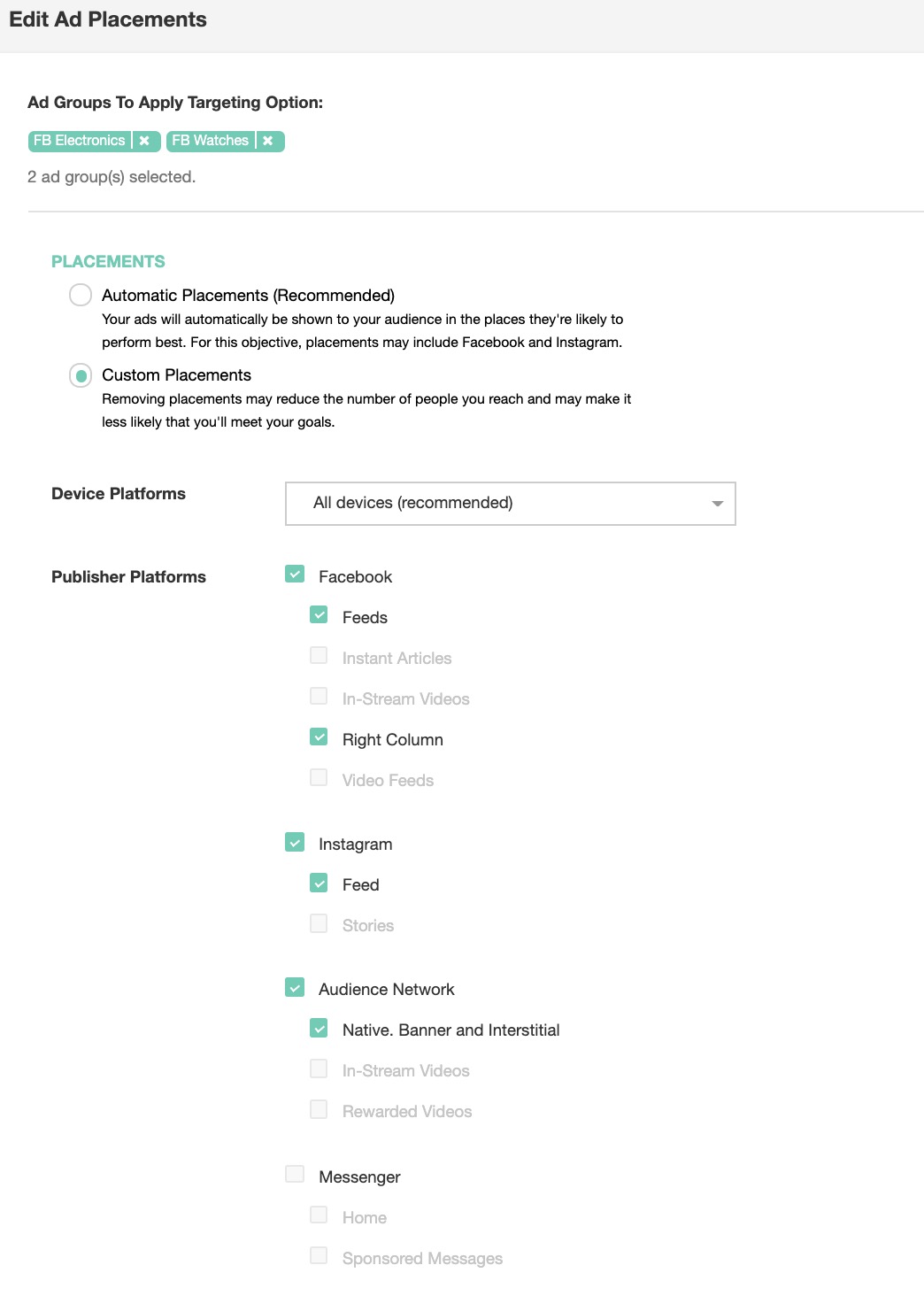The width and height of the screenshot is (924, 1296).
Task: Click the FB Electronics tag label
Action: coord(80,141)
